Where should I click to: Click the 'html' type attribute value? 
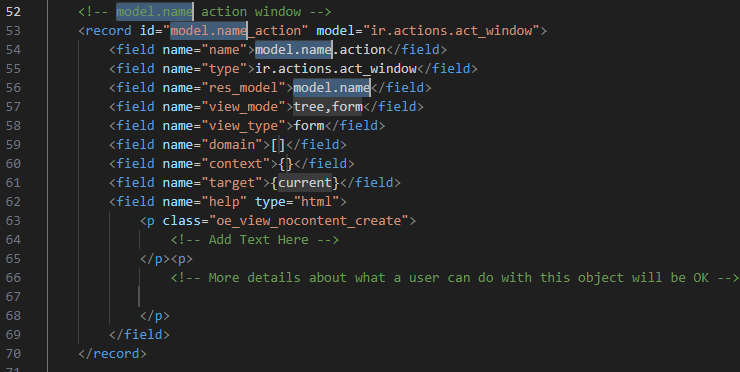pos(316,202)
